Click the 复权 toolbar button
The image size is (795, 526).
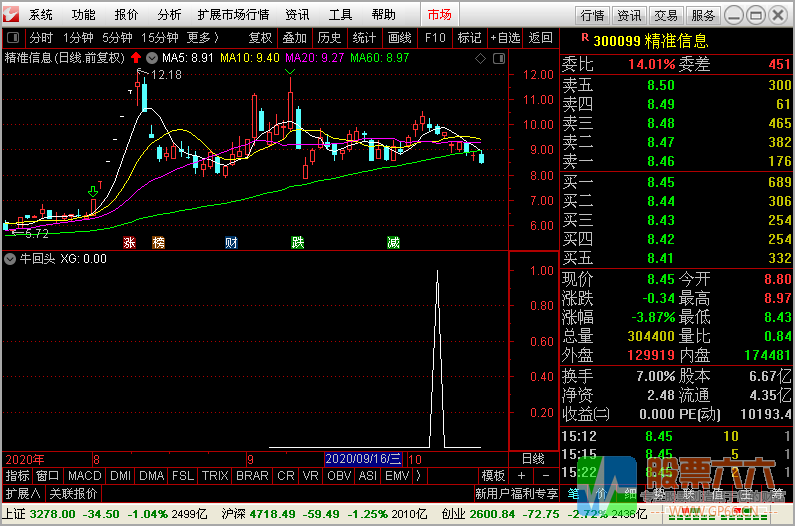point(261,38)
